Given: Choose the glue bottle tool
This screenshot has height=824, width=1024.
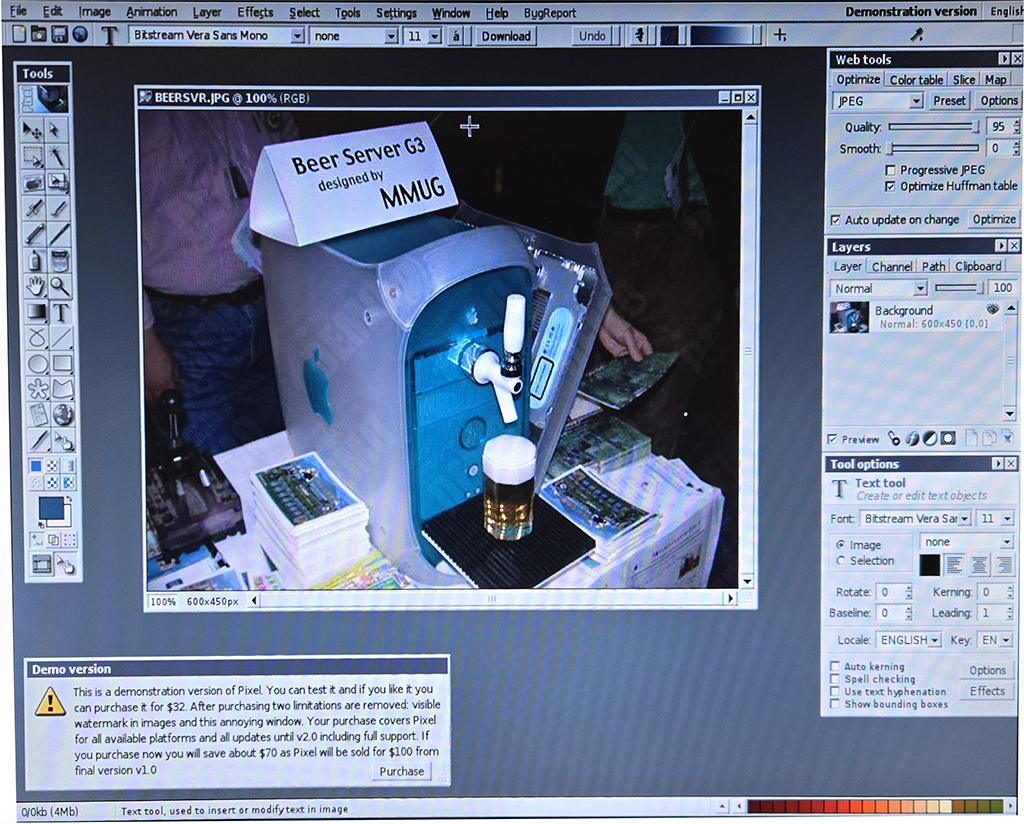Looking at the screenshot, I should (x=35, y=261).
